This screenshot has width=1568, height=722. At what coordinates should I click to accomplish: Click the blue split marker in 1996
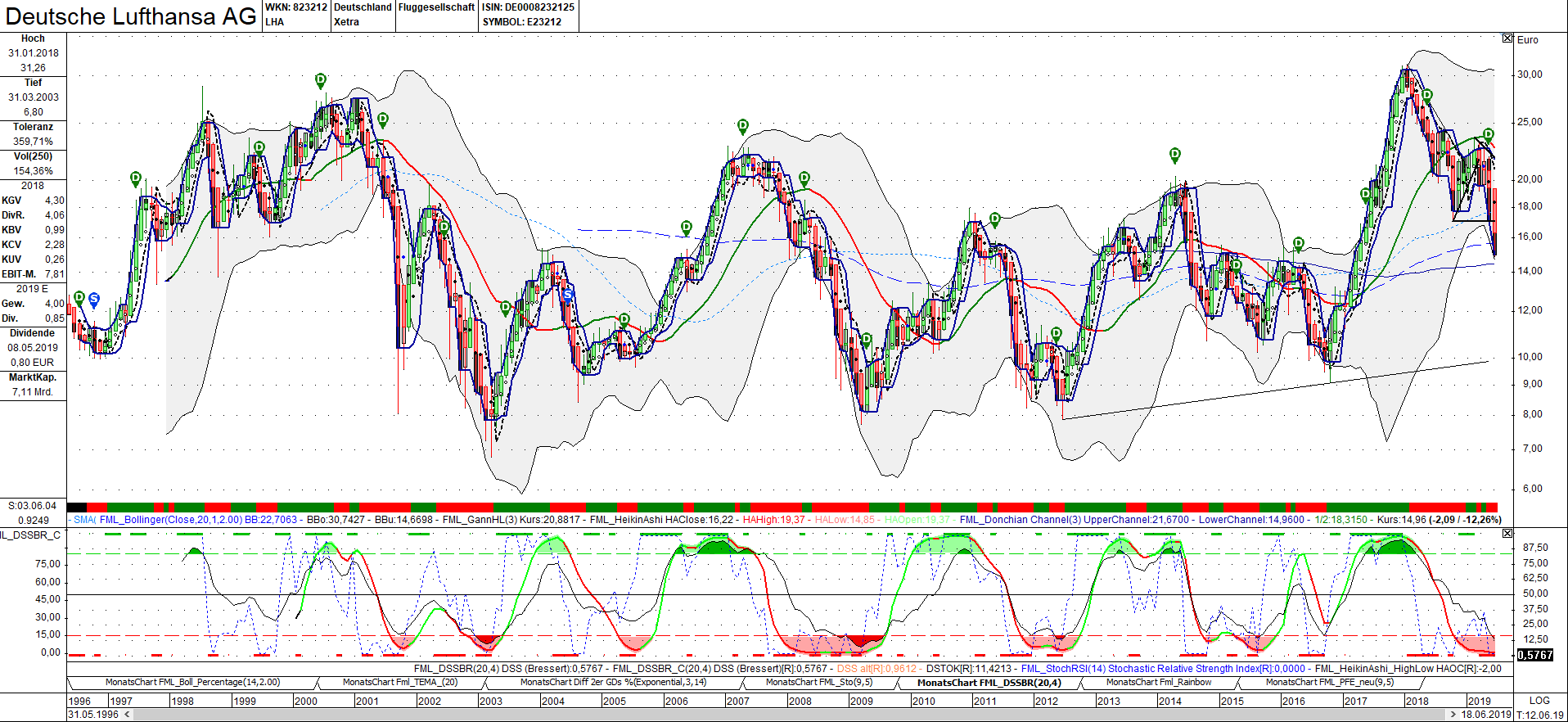[x=94, y=300]
